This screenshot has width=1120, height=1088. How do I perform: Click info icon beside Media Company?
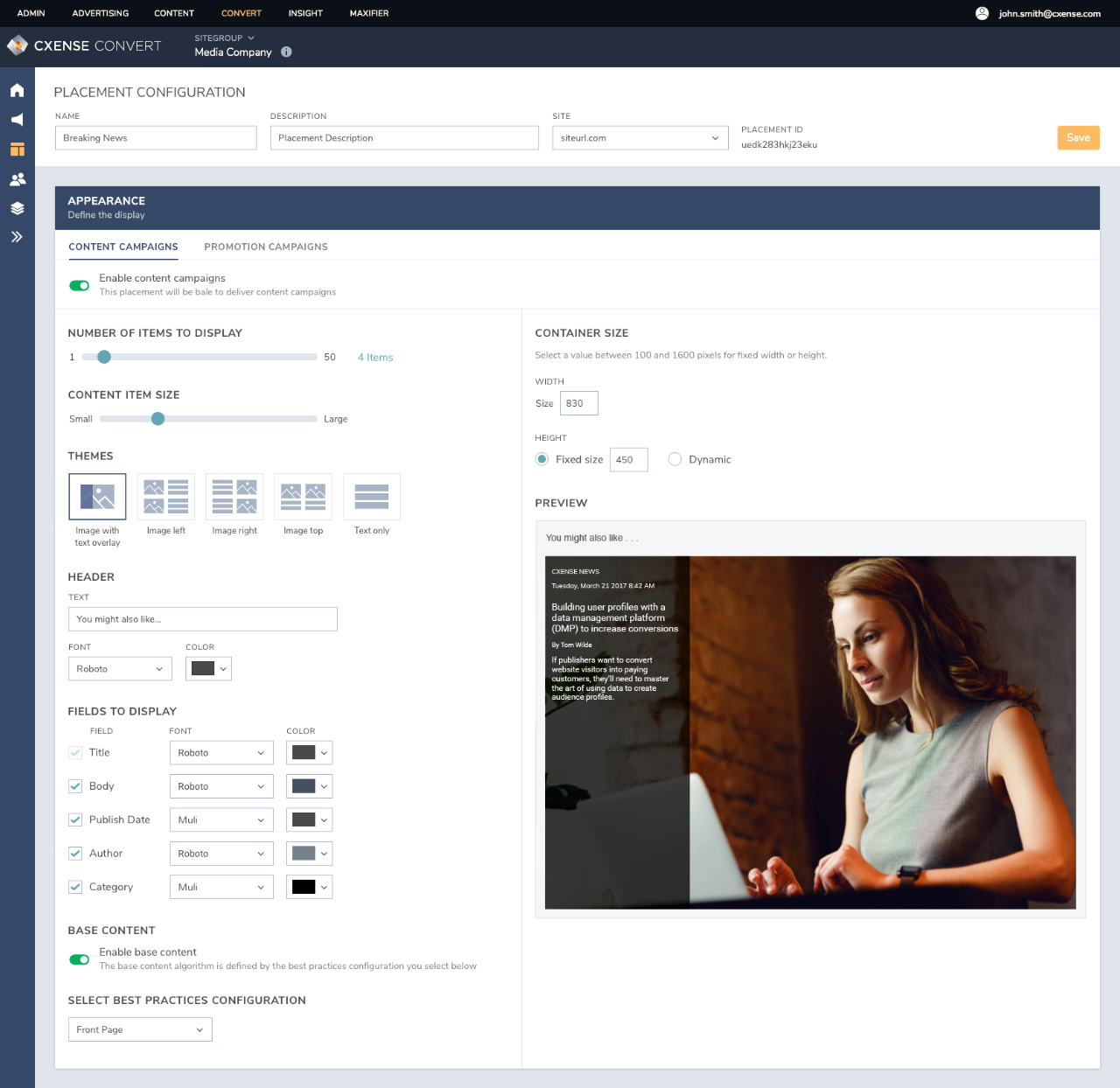click(x=286, y=52)
